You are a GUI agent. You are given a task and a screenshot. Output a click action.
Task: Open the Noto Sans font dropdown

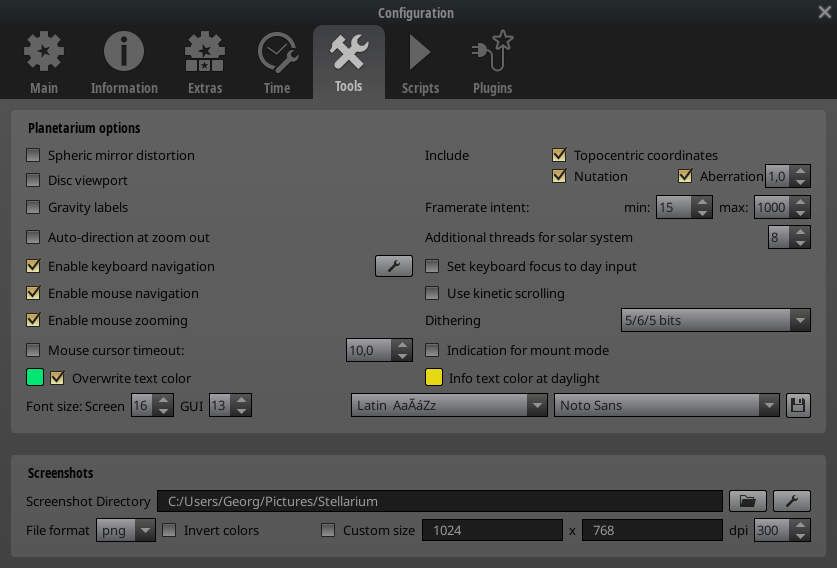[666, 406]
